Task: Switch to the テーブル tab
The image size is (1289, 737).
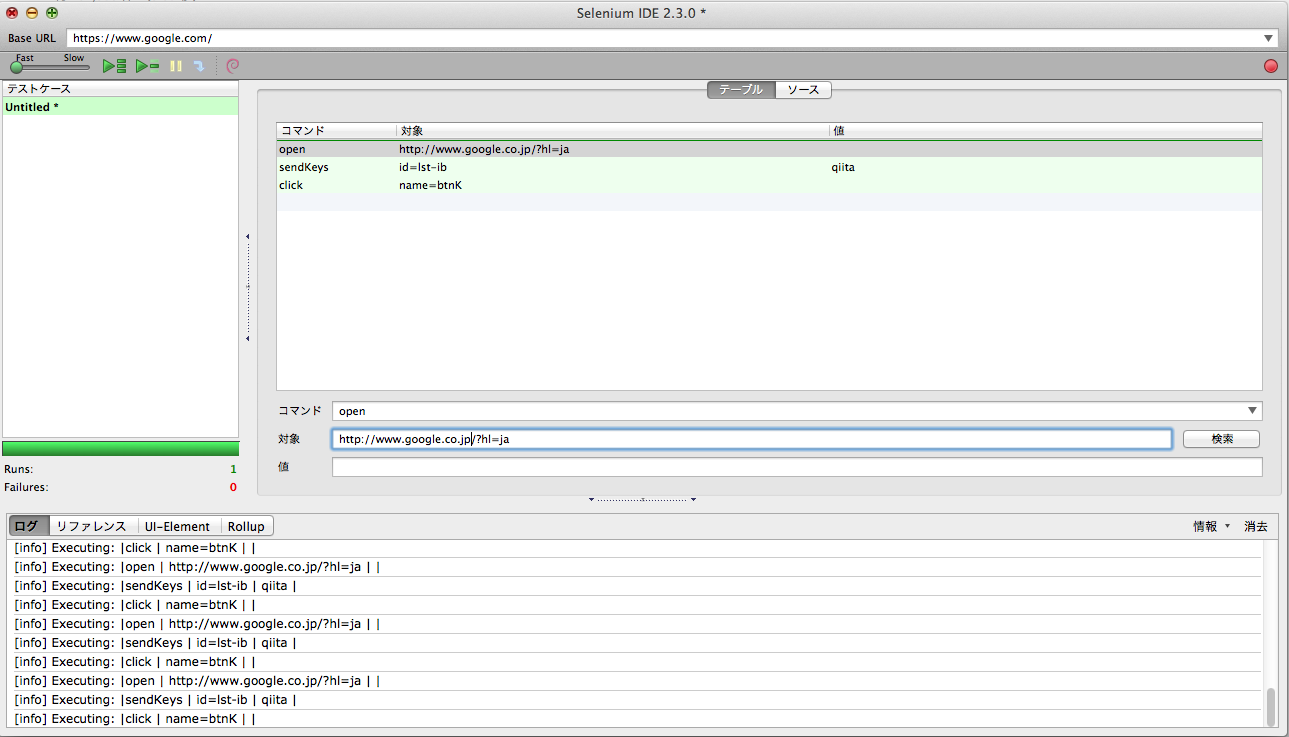Action: tap(741, 90)
